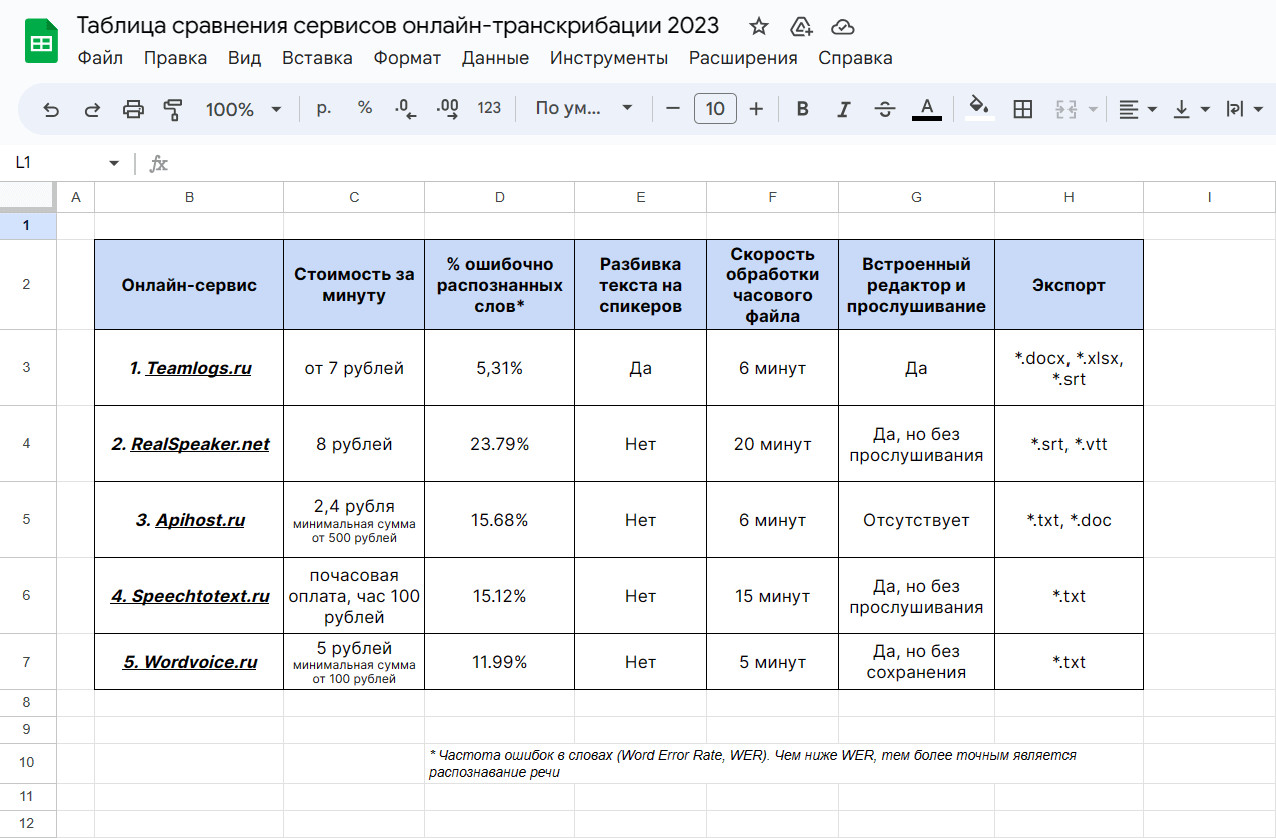Click the merge cells icon

coord(1066,109)
